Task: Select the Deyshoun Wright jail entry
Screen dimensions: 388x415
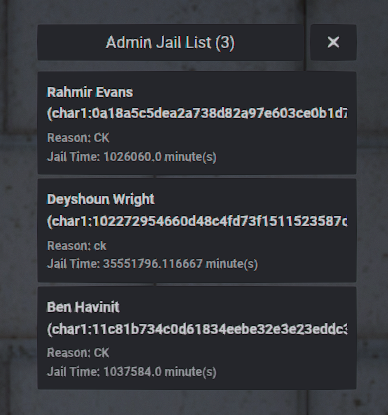Action: point(197,231)
